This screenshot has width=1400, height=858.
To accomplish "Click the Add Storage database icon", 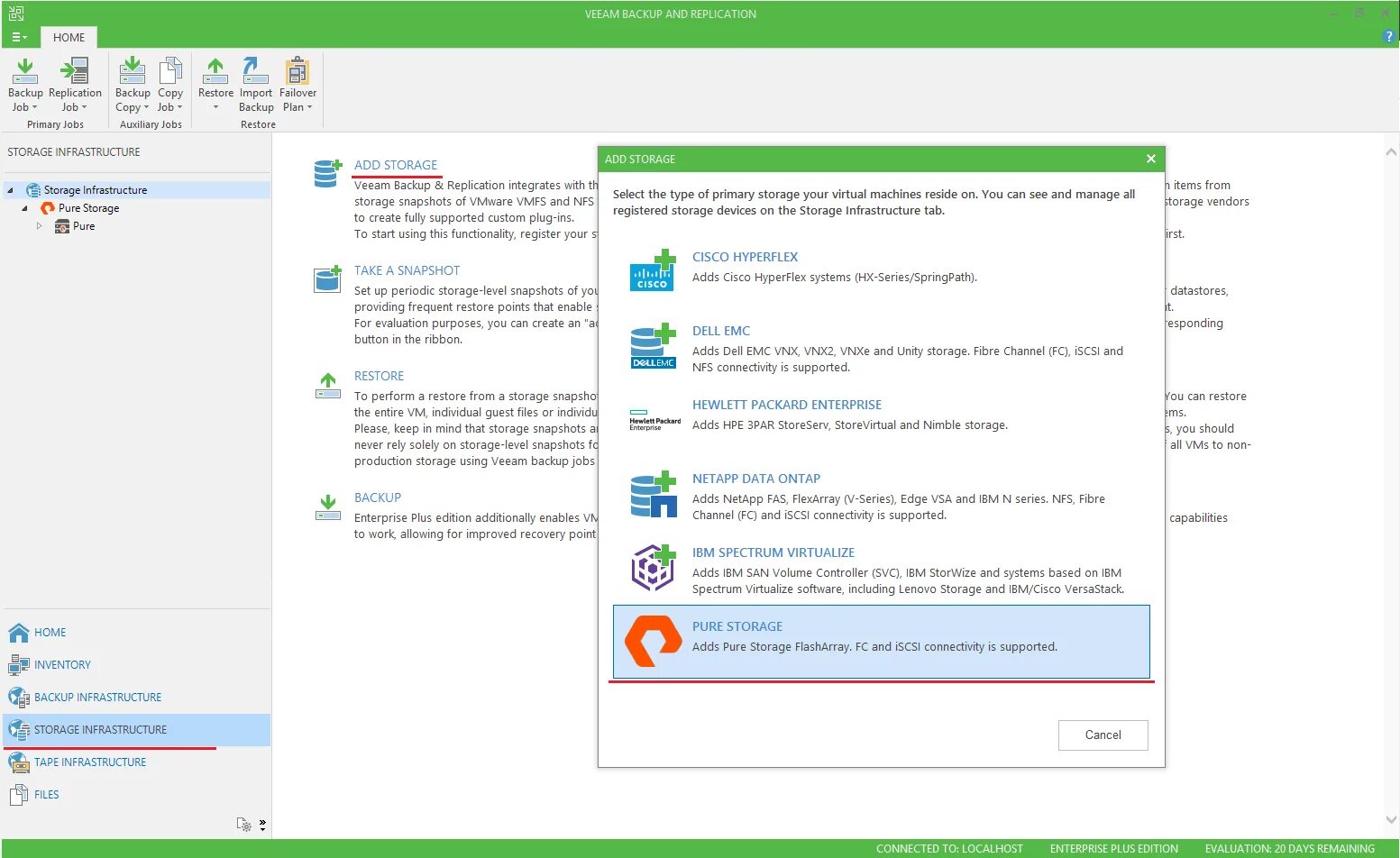I will (x=328, y=173).
